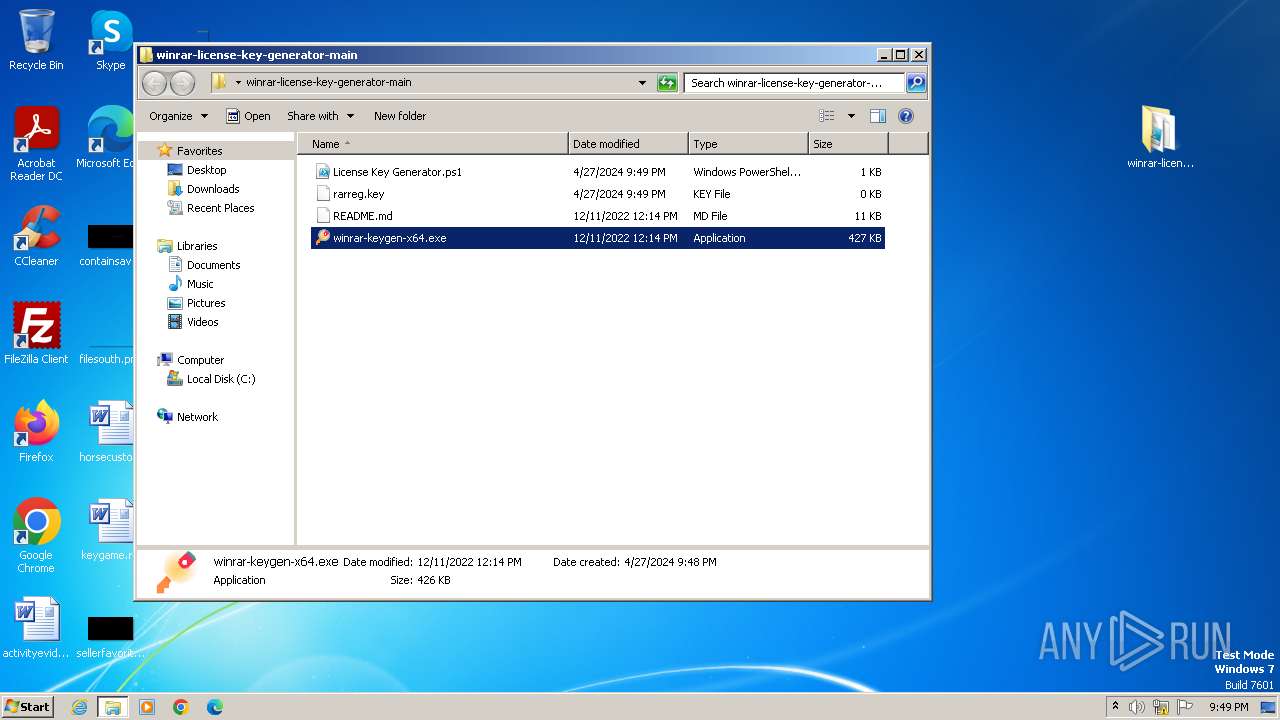Select Computer in the navigation pane
Image resolution: width=1280 pixels, height=720 pixels.
click(191, 360)
